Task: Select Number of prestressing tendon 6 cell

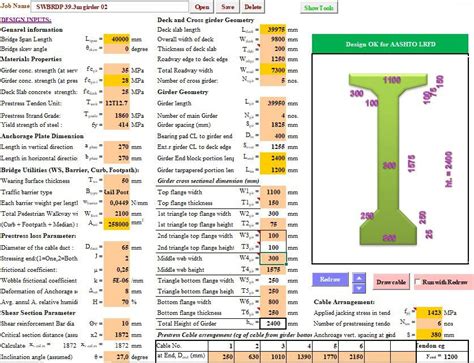Action: pyautogui.click(x=429, y=323)
